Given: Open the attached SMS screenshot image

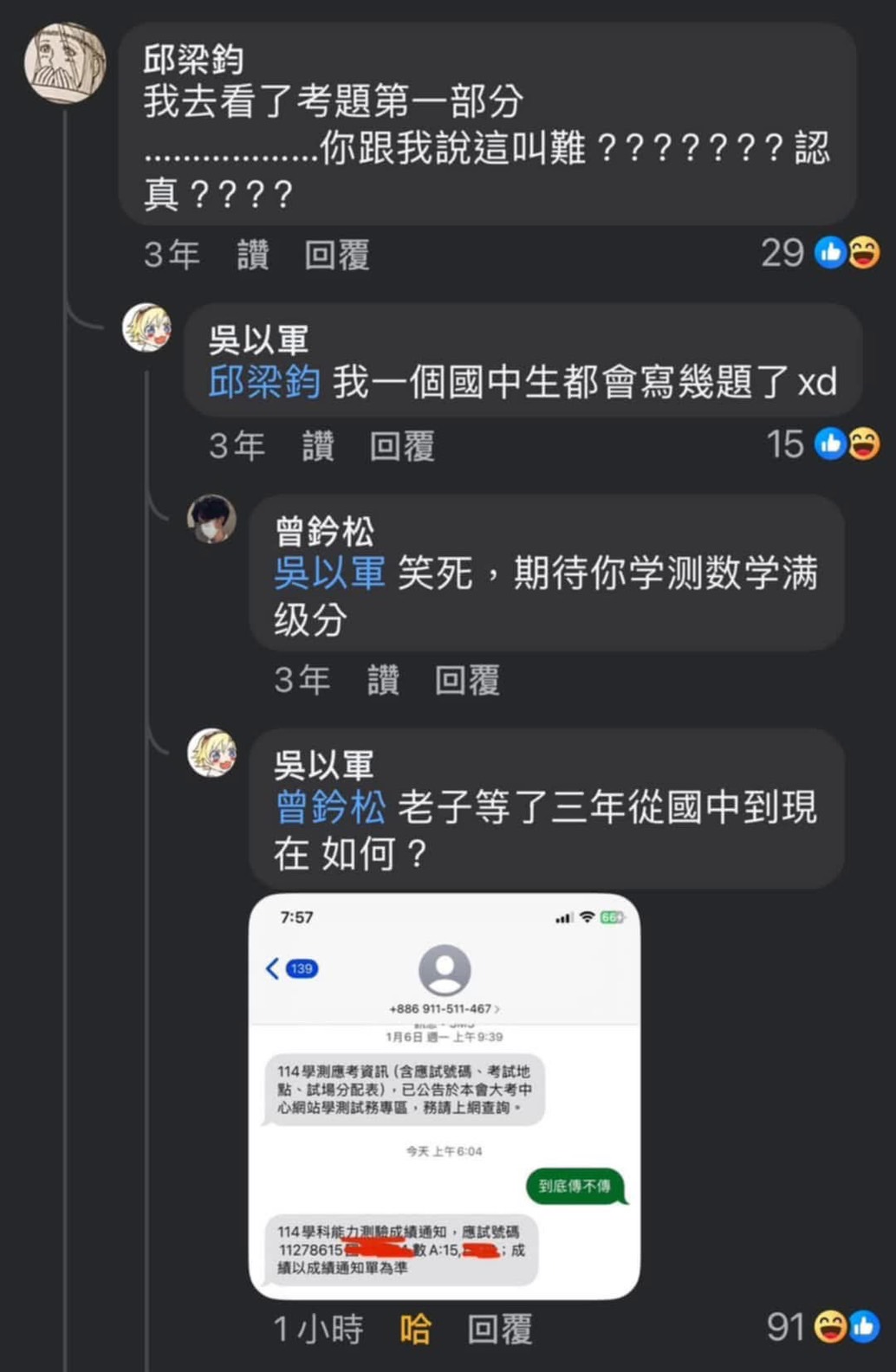Looking at the screenshot, I should (445, 1097).
